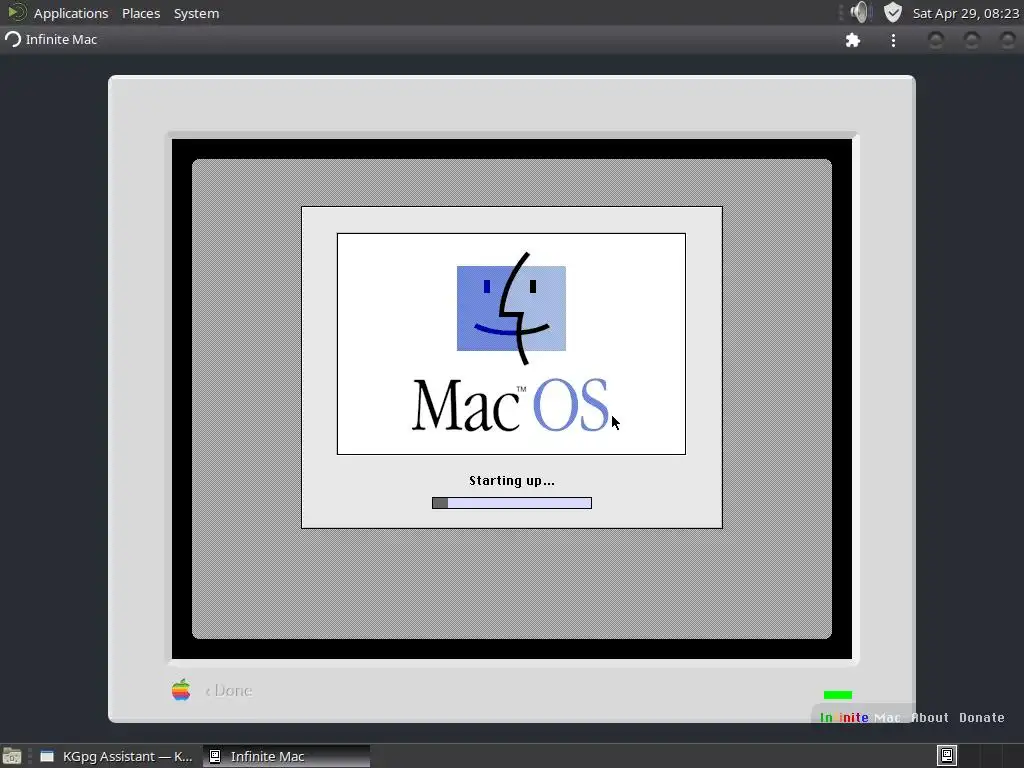The width and height of the screenshot is (1024, 768).
Task: Select the Infinite Mac taskbar button
Action: [286, 756]
